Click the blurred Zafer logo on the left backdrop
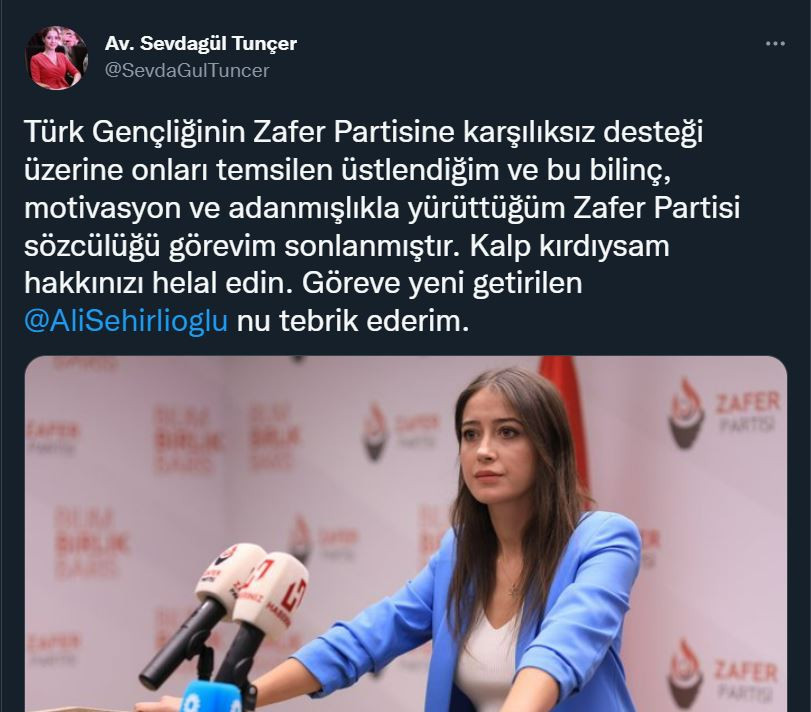 pos(52,437)
